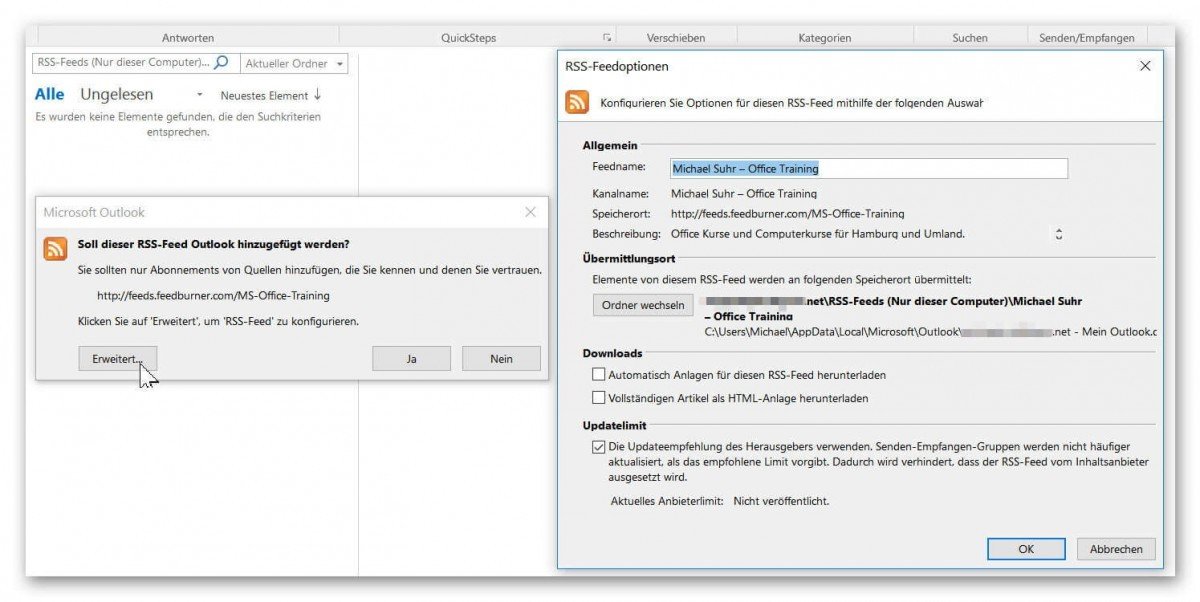Click the Erweitert button
Viewport: 1200px width, 602px height.
117,357
